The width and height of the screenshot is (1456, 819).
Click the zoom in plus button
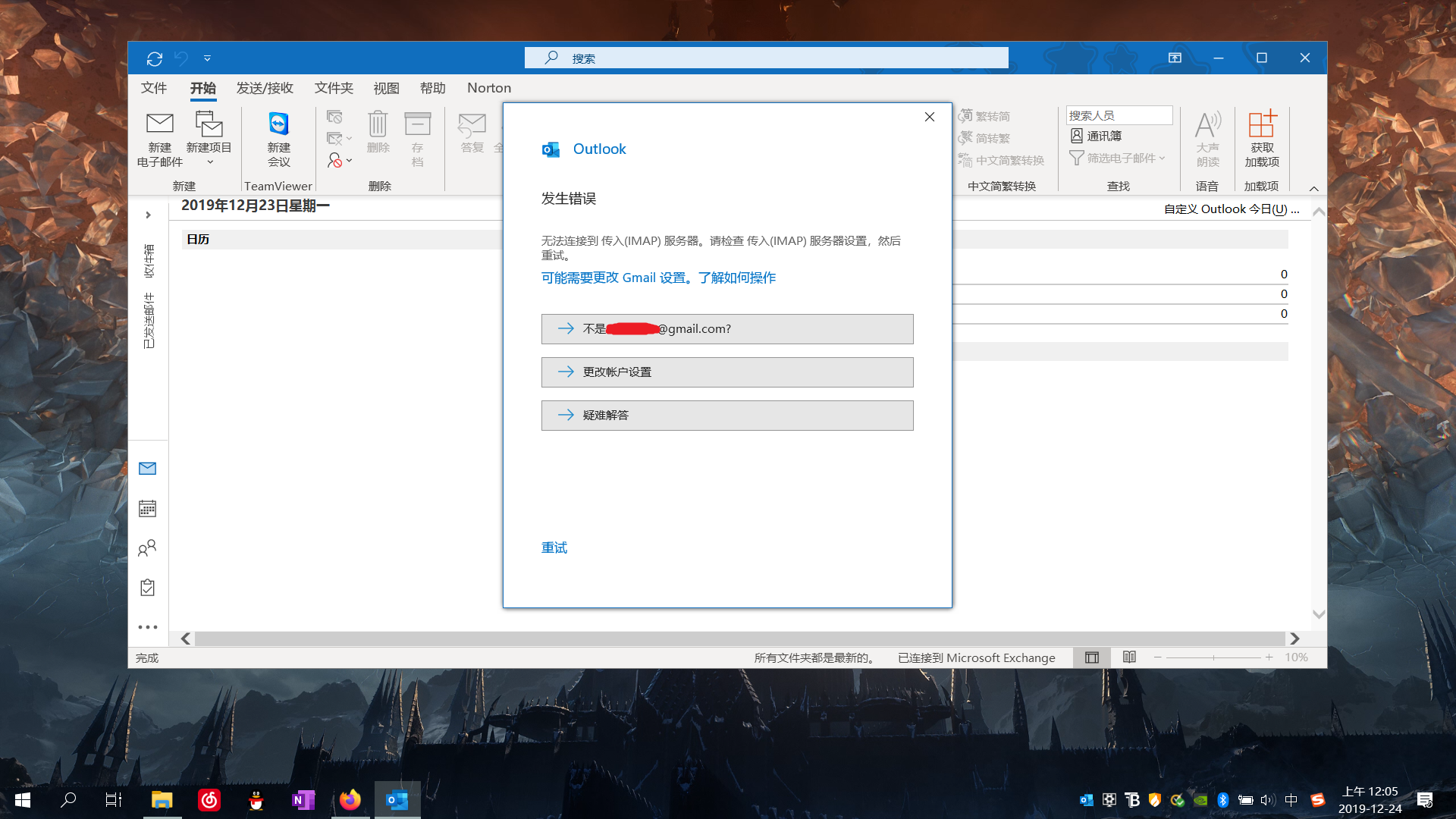1269,657
